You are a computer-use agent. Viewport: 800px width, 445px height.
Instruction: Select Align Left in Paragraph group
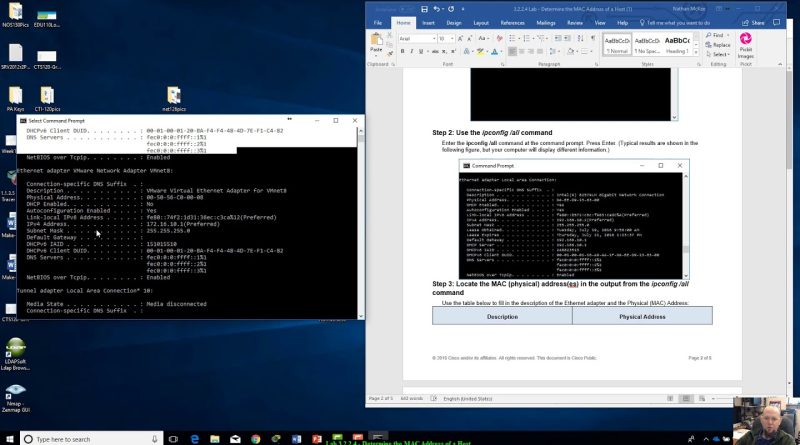point(512,52)
